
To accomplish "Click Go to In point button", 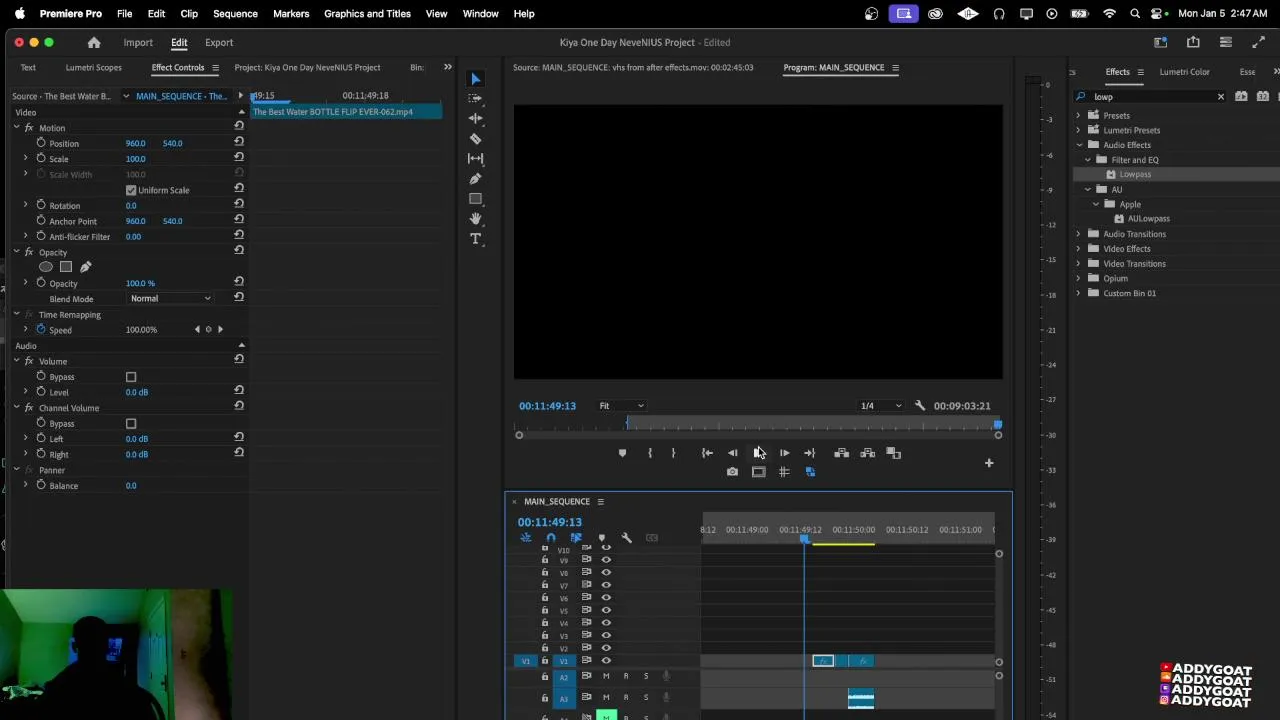I will pyautogui.click(x=707, y=453).
